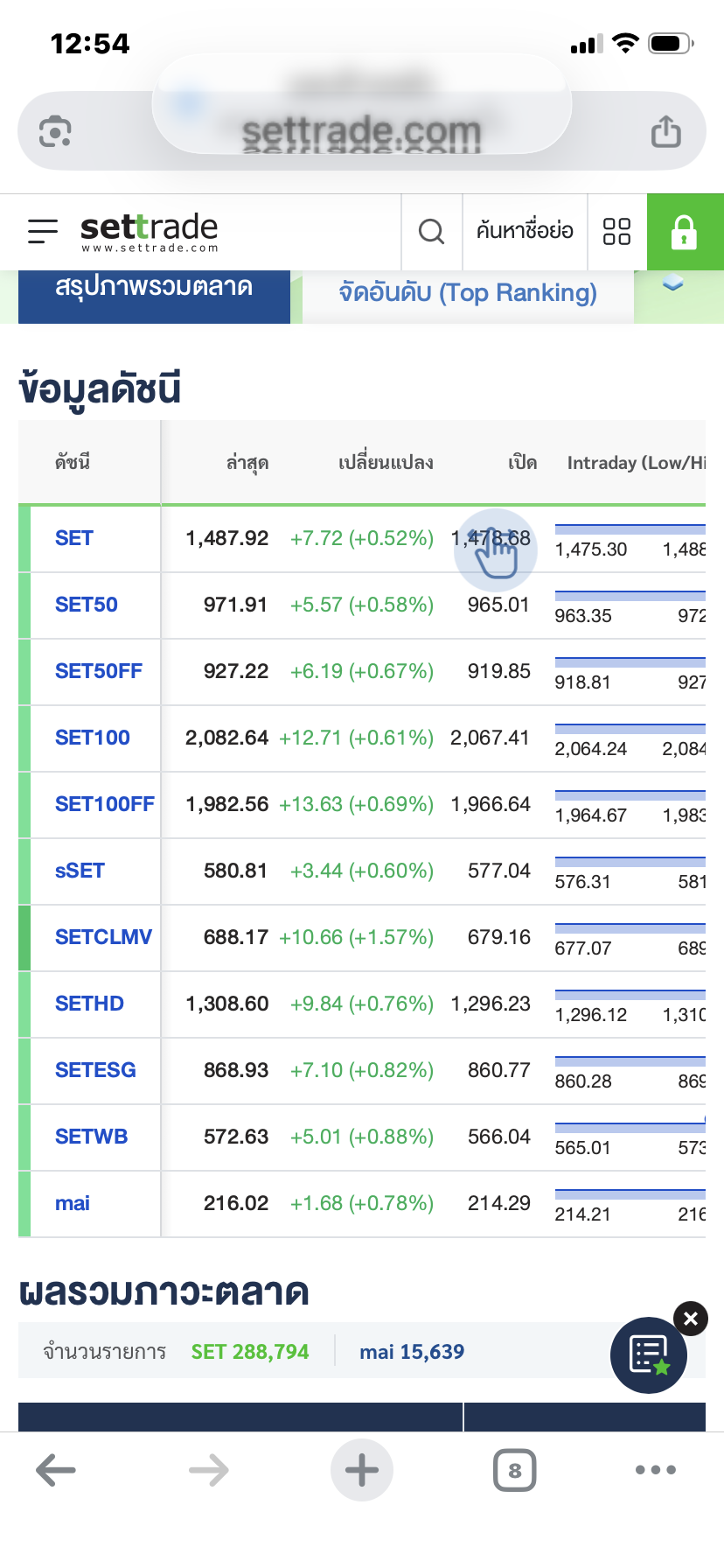The image size is (724, 1568).
Task: Open the SETCLMV index link
Action: pyautogui.click(x=103, y=937)
